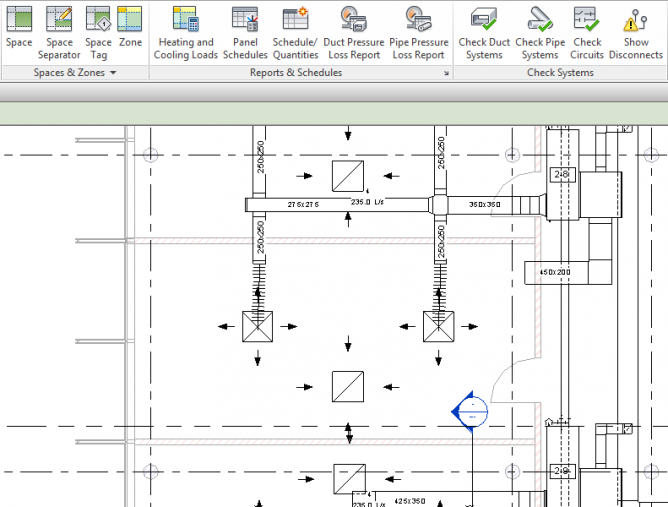Run Check Duct Systems

pyautogui.click(x=484, y=33)
